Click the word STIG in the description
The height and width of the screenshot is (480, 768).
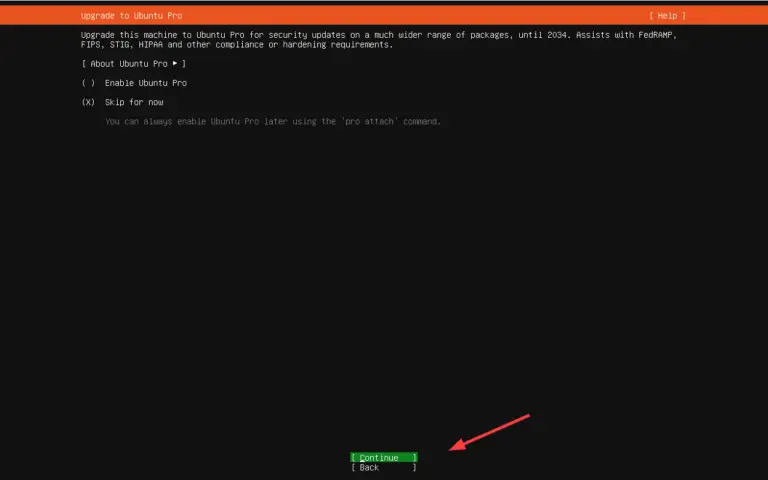(x=119, y=45)
